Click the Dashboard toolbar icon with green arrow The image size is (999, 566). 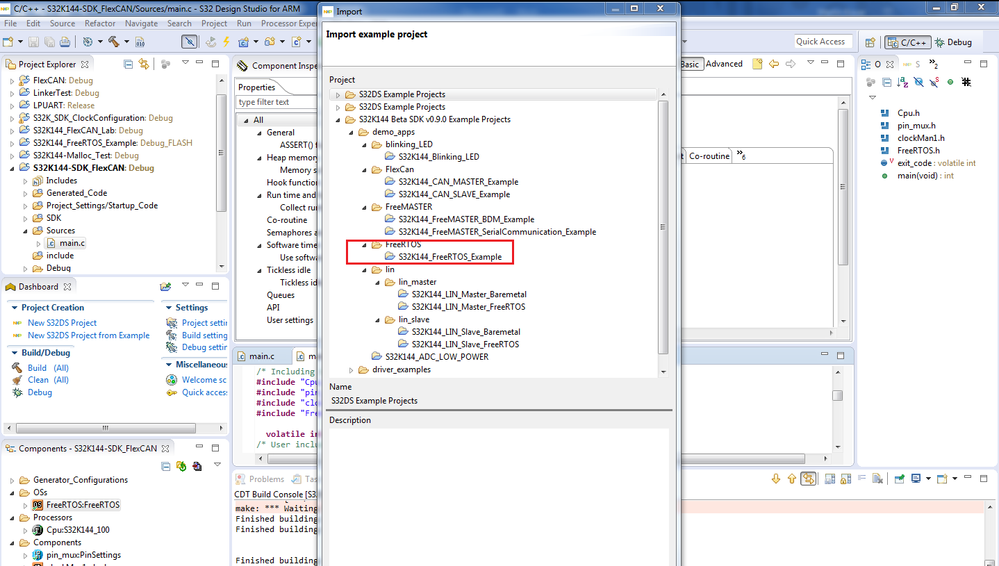pyautogui.click(x=166, y=287)
